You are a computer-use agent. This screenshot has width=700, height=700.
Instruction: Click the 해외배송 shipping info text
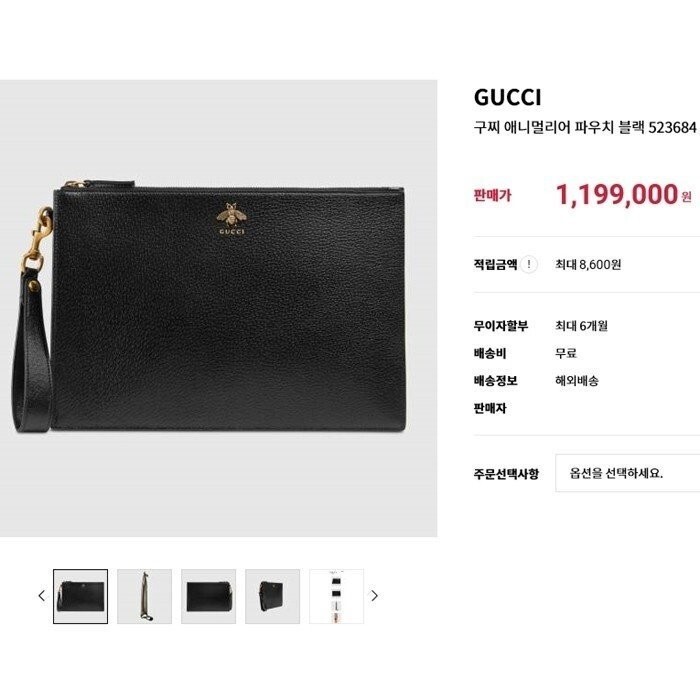point(577,381)
